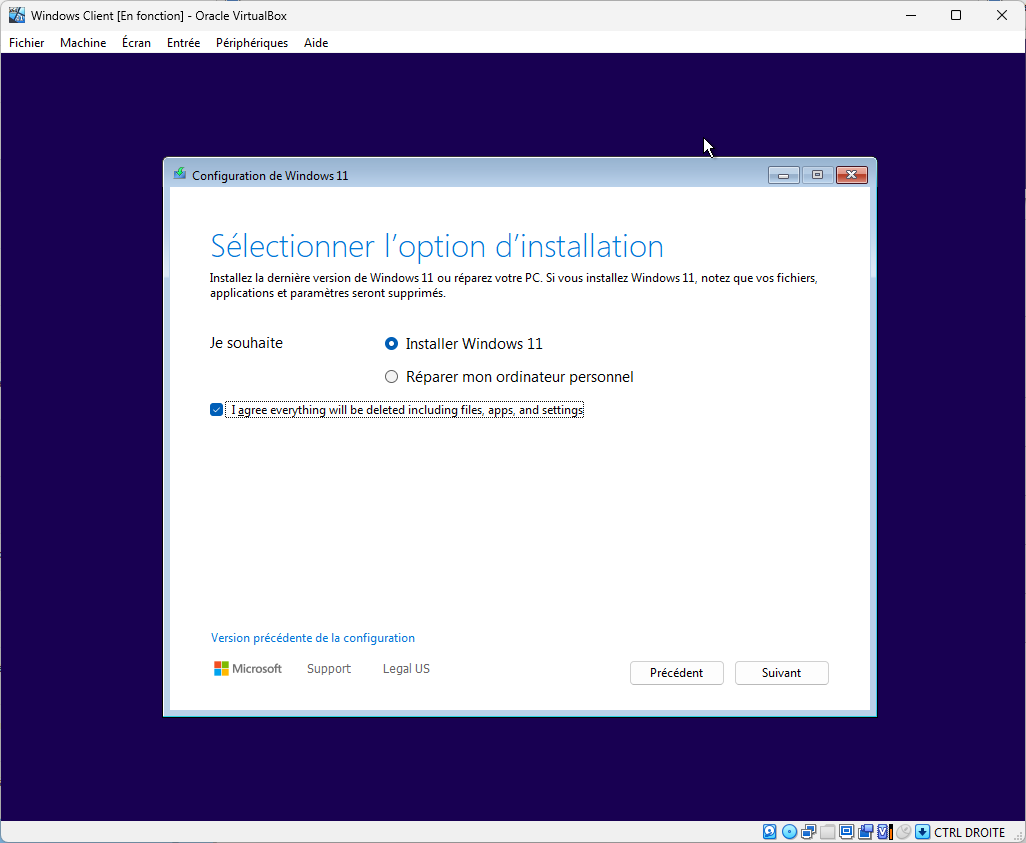1026x843 pixels.
Task: Open the Legal US link
Action: pyautogui.click(x=406, y=668)
